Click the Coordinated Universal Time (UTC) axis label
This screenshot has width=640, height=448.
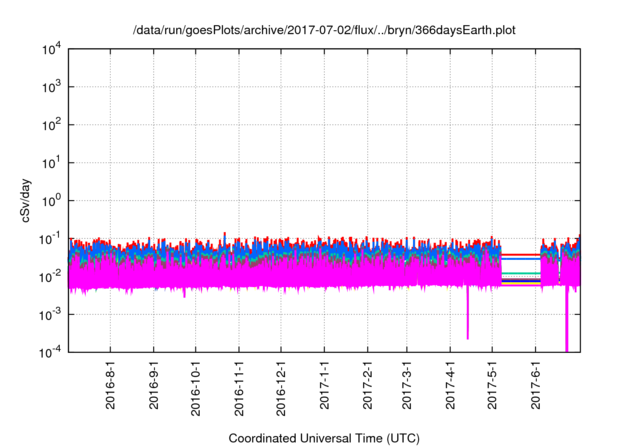coord(325,439)
